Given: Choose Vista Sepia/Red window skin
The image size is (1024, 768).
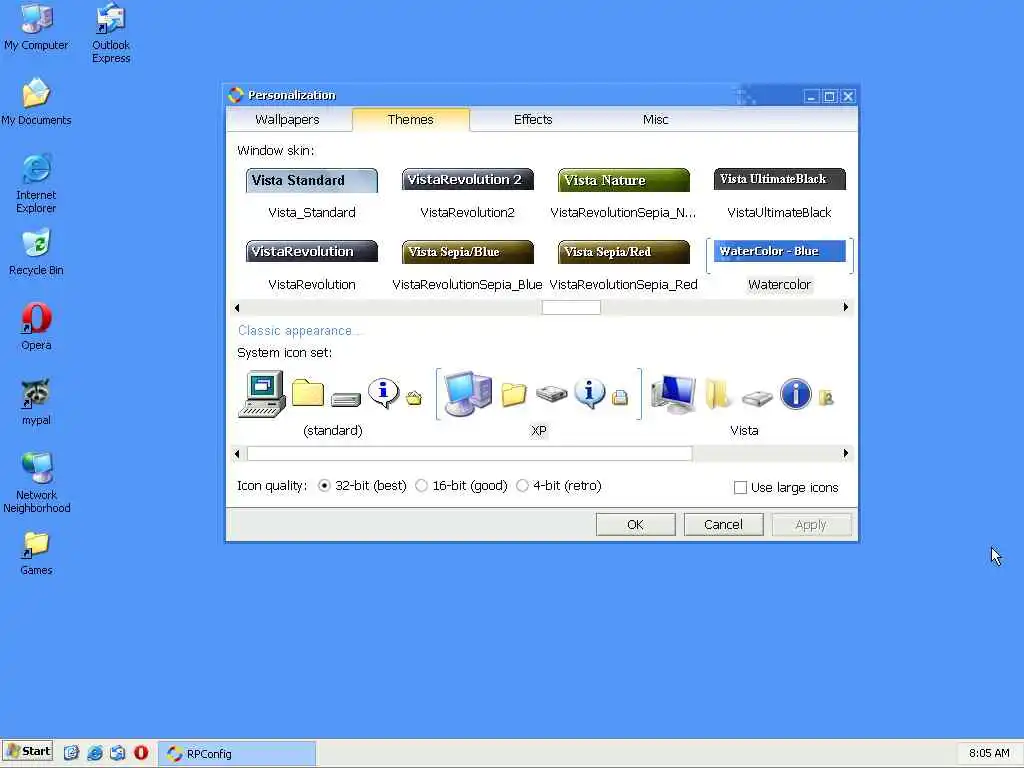Looking at the screenshot, I should (624, 266).
